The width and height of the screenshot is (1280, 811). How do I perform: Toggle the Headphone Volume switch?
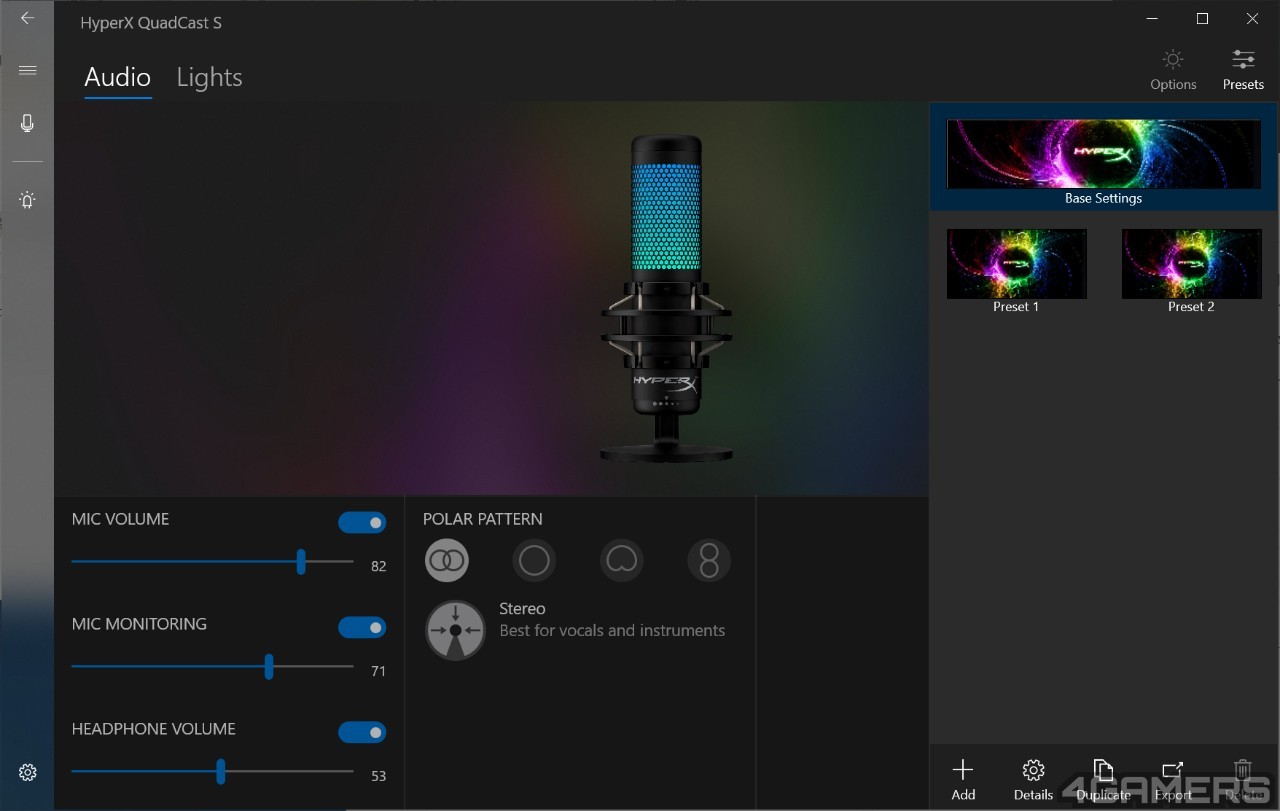point(362,733)
